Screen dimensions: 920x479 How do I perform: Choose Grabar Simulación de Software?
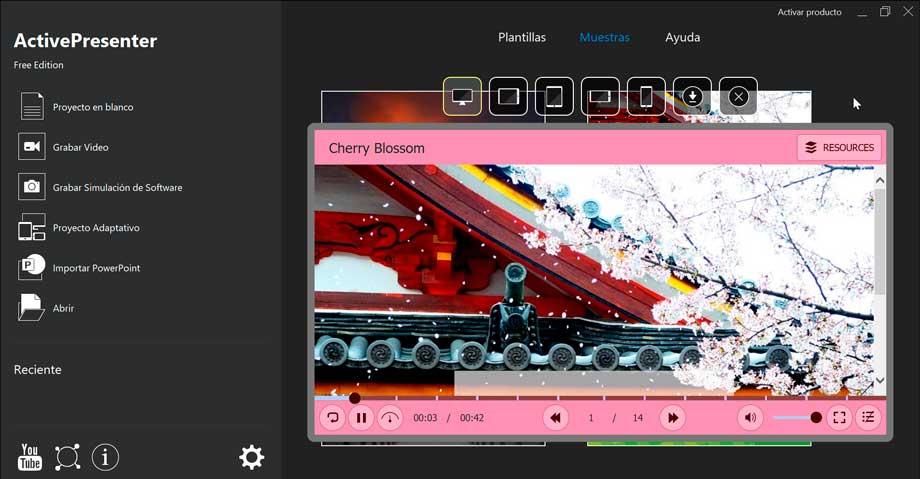(x=101, y=187)
